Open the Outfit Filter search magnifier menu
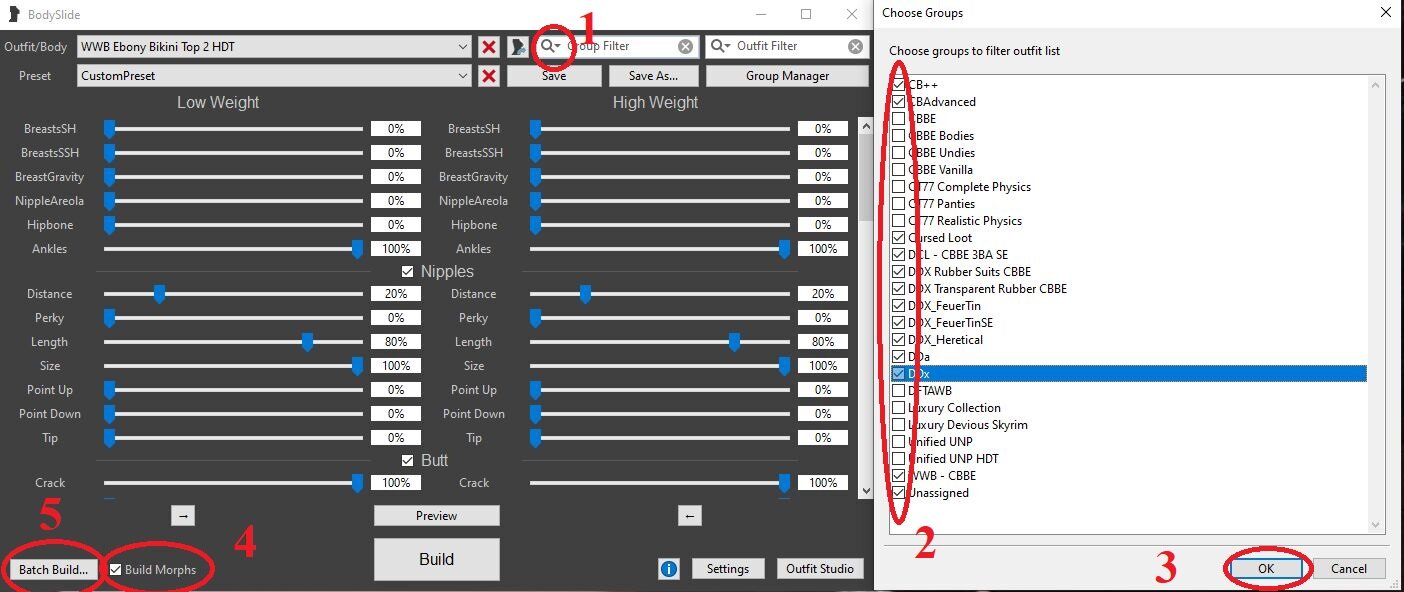Screen dimensions: 1404x592 (x=721, y=46)
